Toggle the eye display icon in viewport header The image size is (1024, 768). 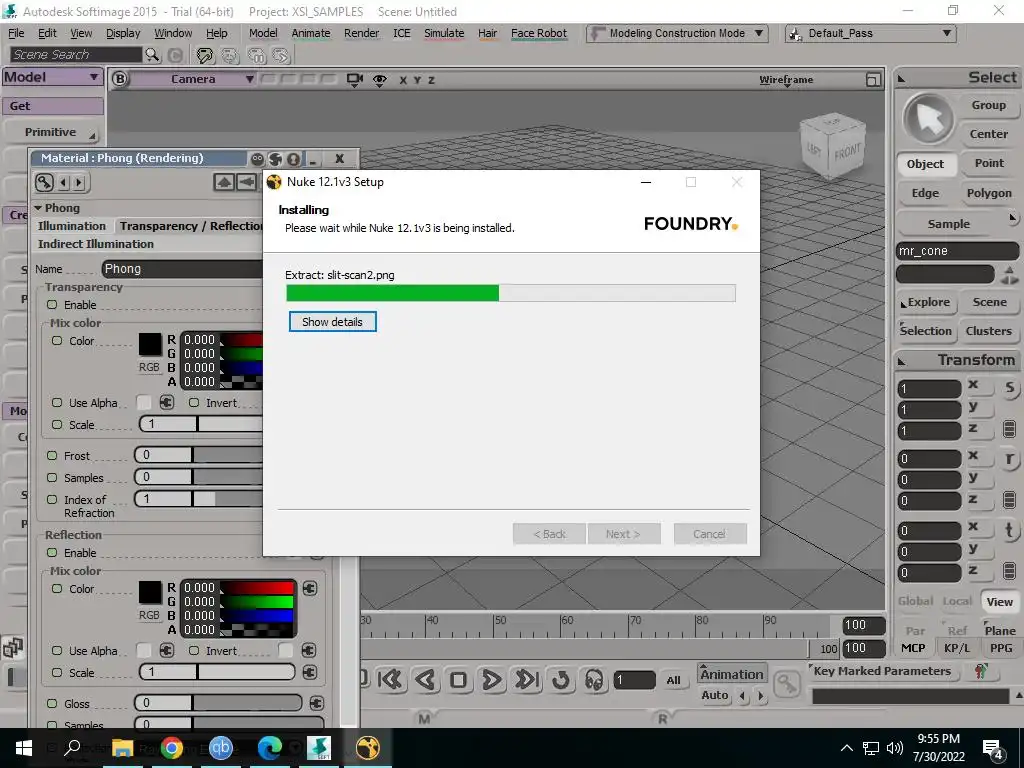coord(379,80)
